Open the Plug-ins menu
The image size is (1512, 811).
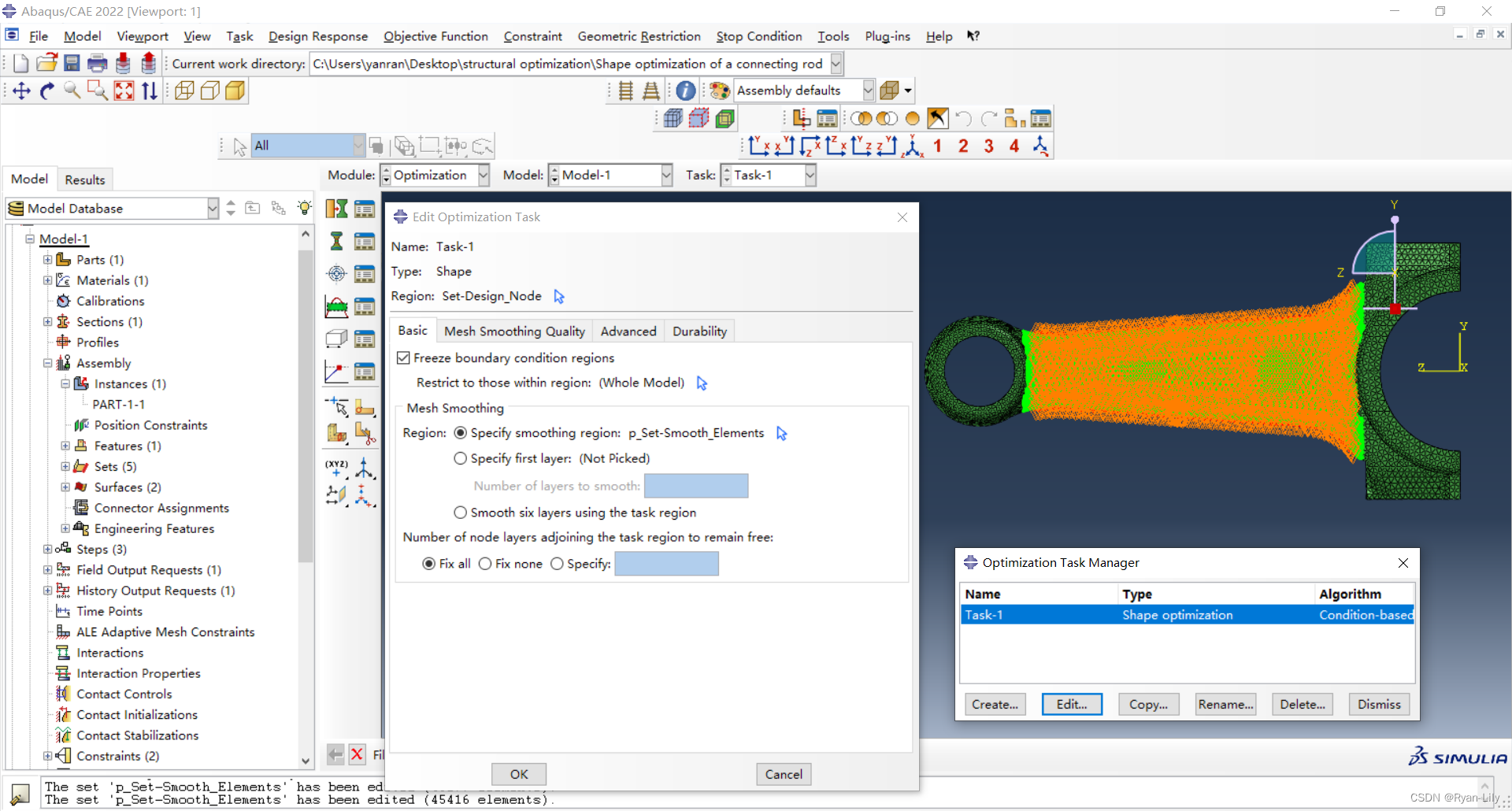click(887, 36)
